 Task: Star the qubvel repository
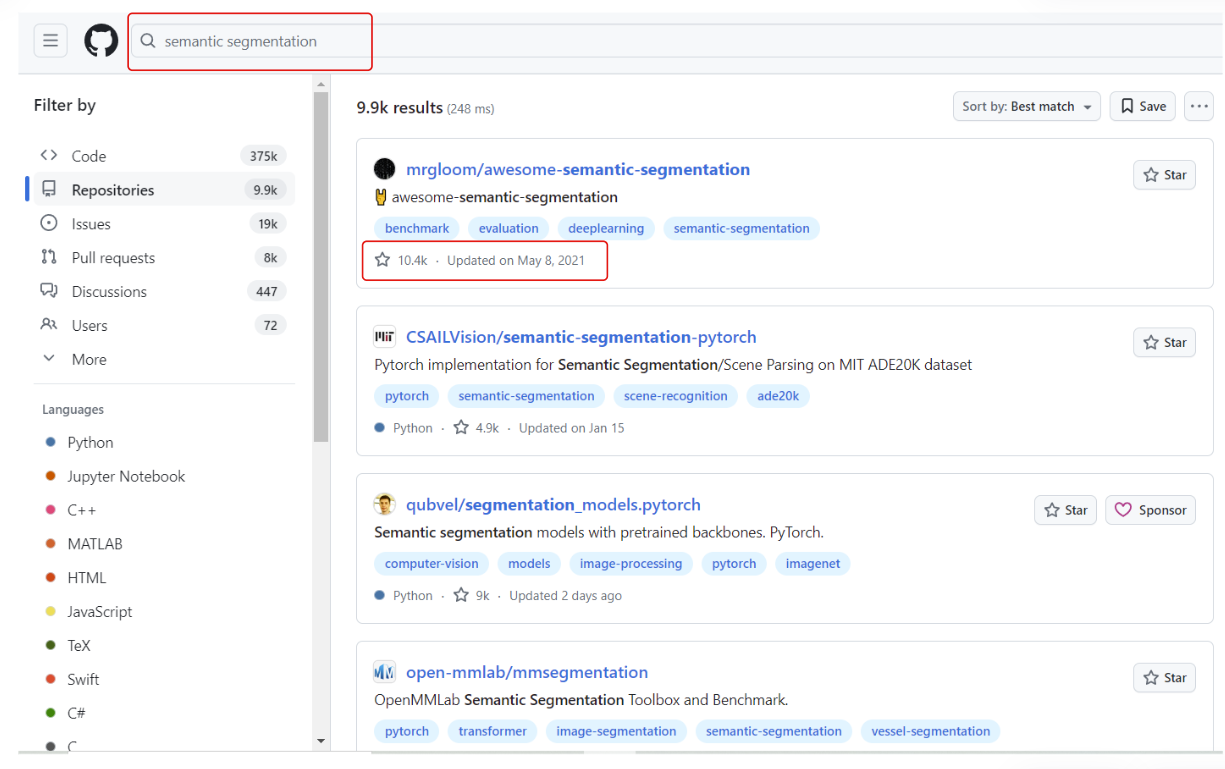click(1065, 510)
